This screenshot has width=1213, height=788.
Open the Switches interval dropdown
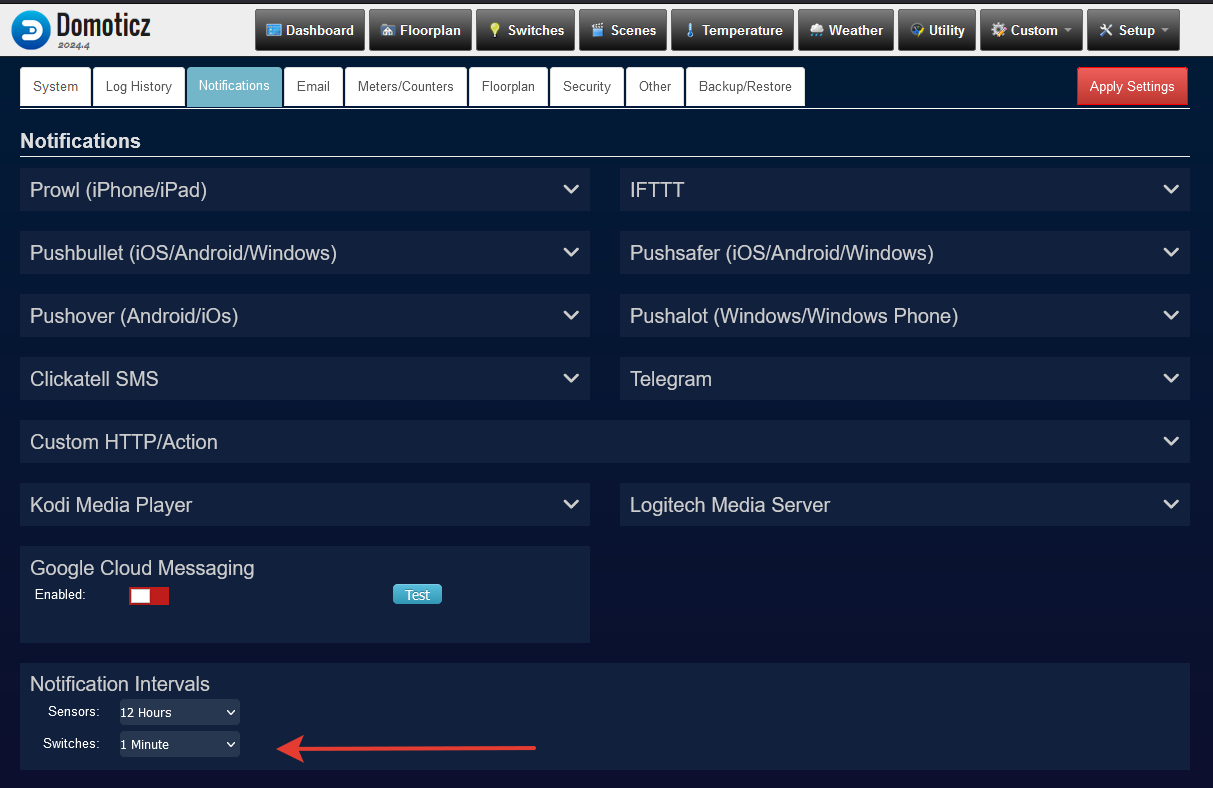[x=180, y=744]
